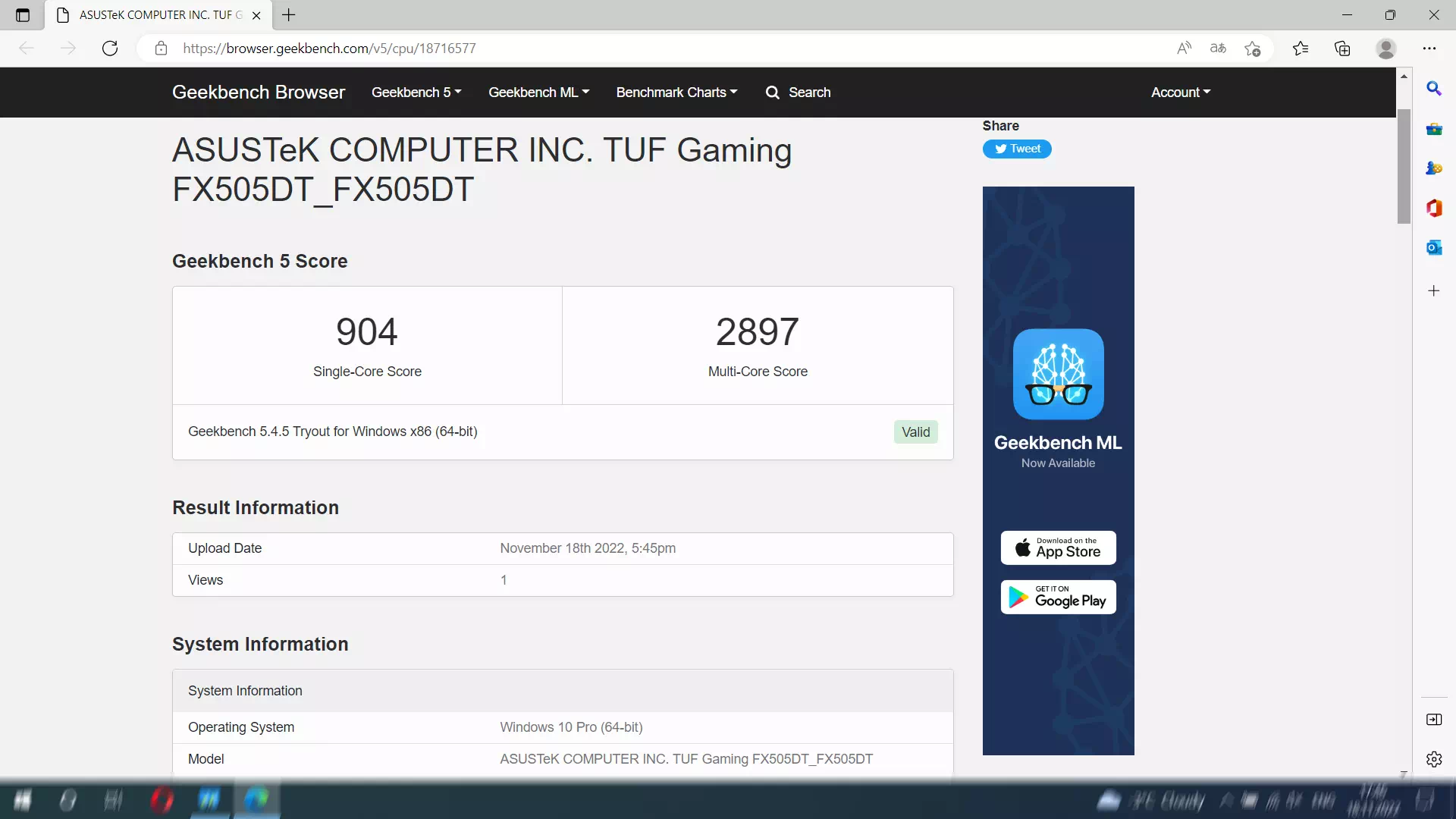Click the Tweet share button
This screenshot has width=1456, height=819.
click(x=1016, y=149)
